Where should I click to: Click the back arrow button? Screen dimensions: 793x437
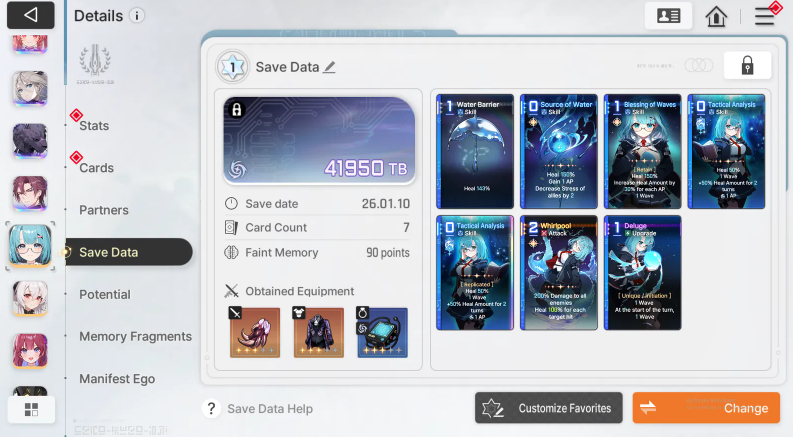point(30,15)
